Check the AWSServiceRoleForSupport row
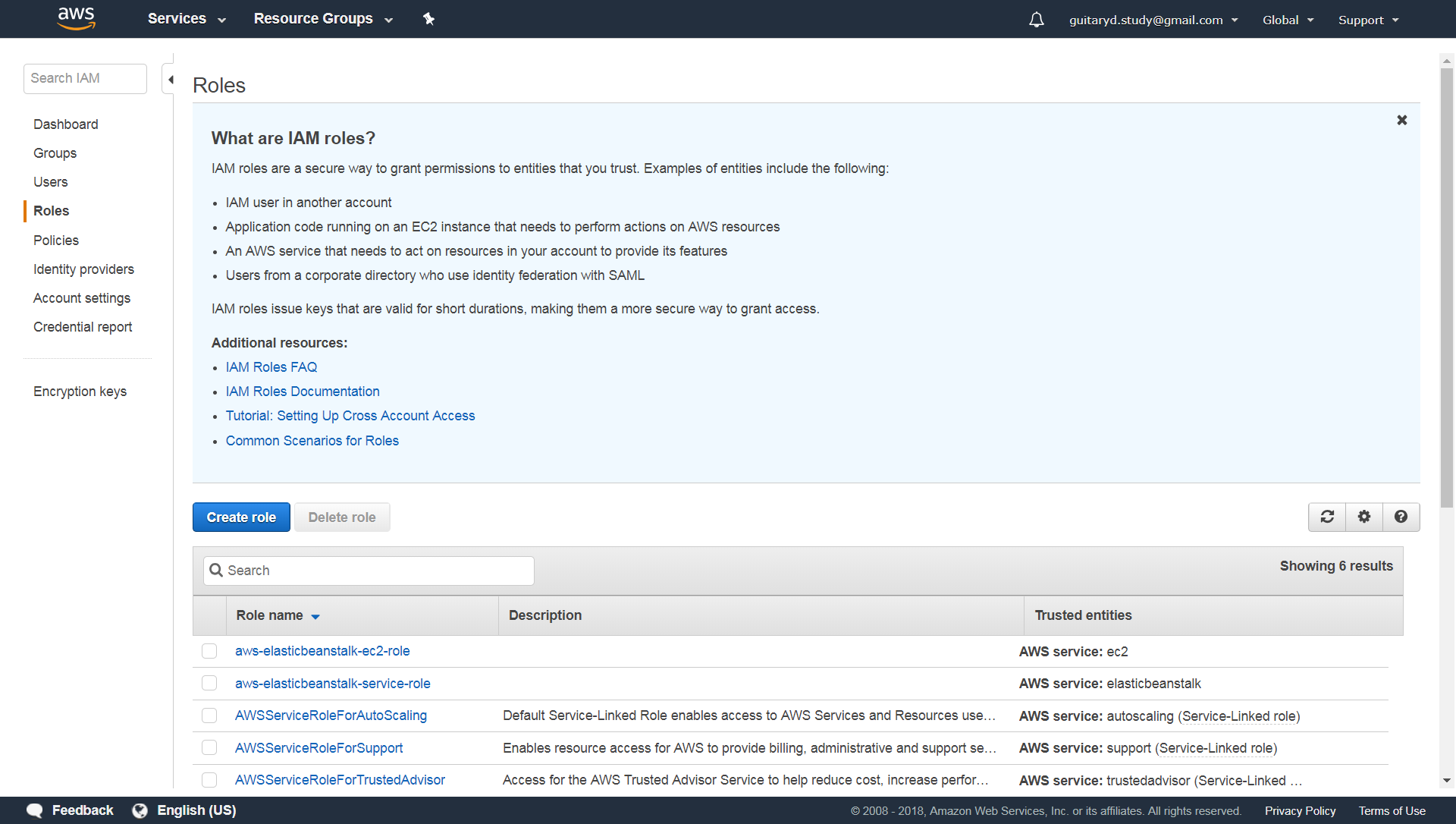The width and height of the screenshot is (1456, 824). coord(209,747)
